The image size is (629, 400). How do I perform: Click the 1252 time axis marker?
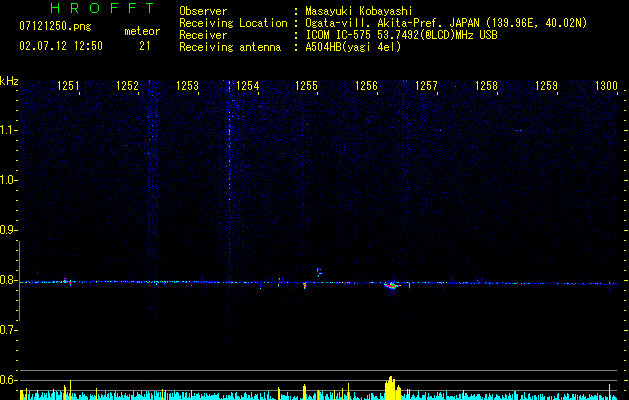tap(128, 86)
